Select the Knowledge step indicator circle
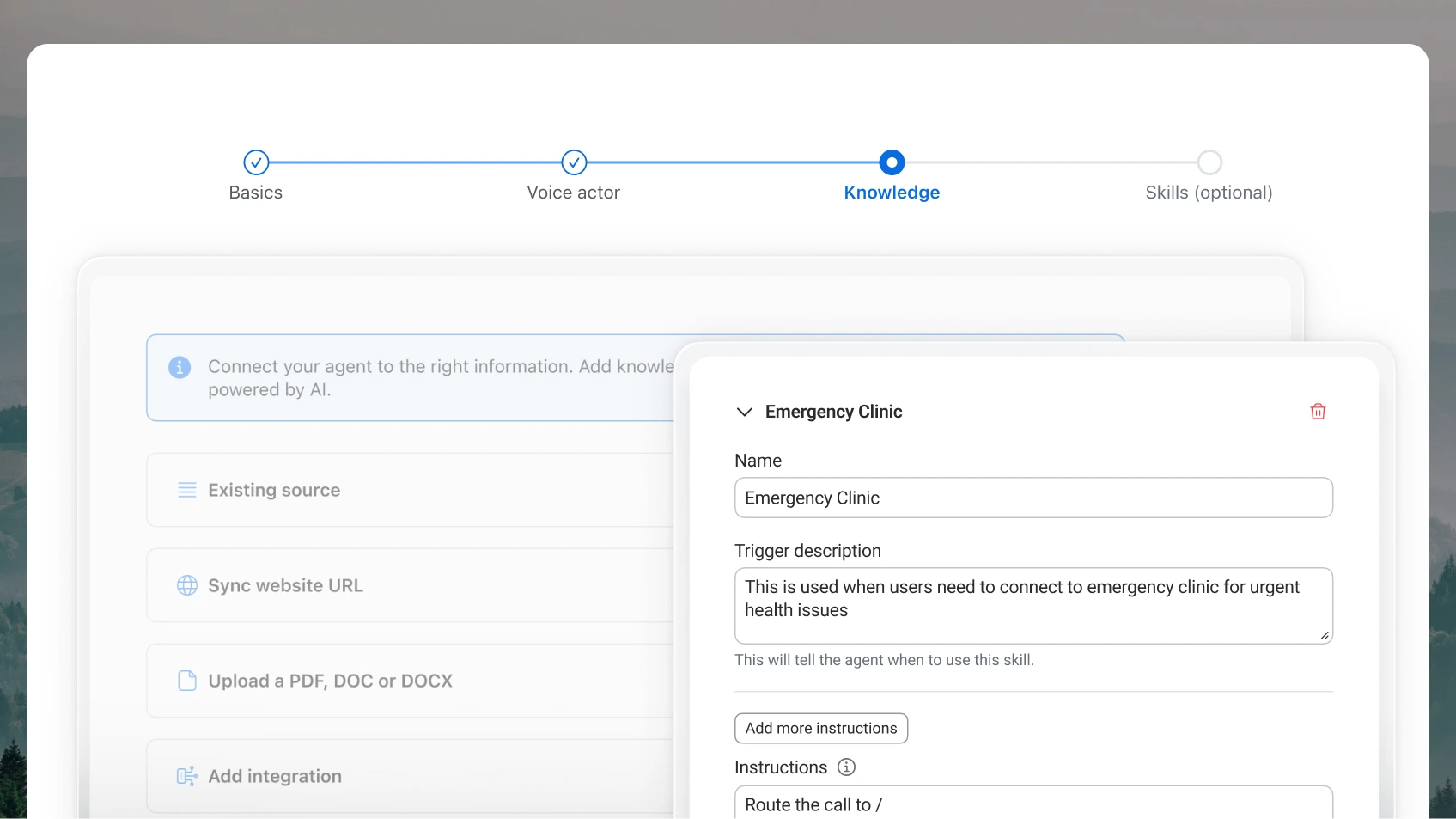 [892, 162]
